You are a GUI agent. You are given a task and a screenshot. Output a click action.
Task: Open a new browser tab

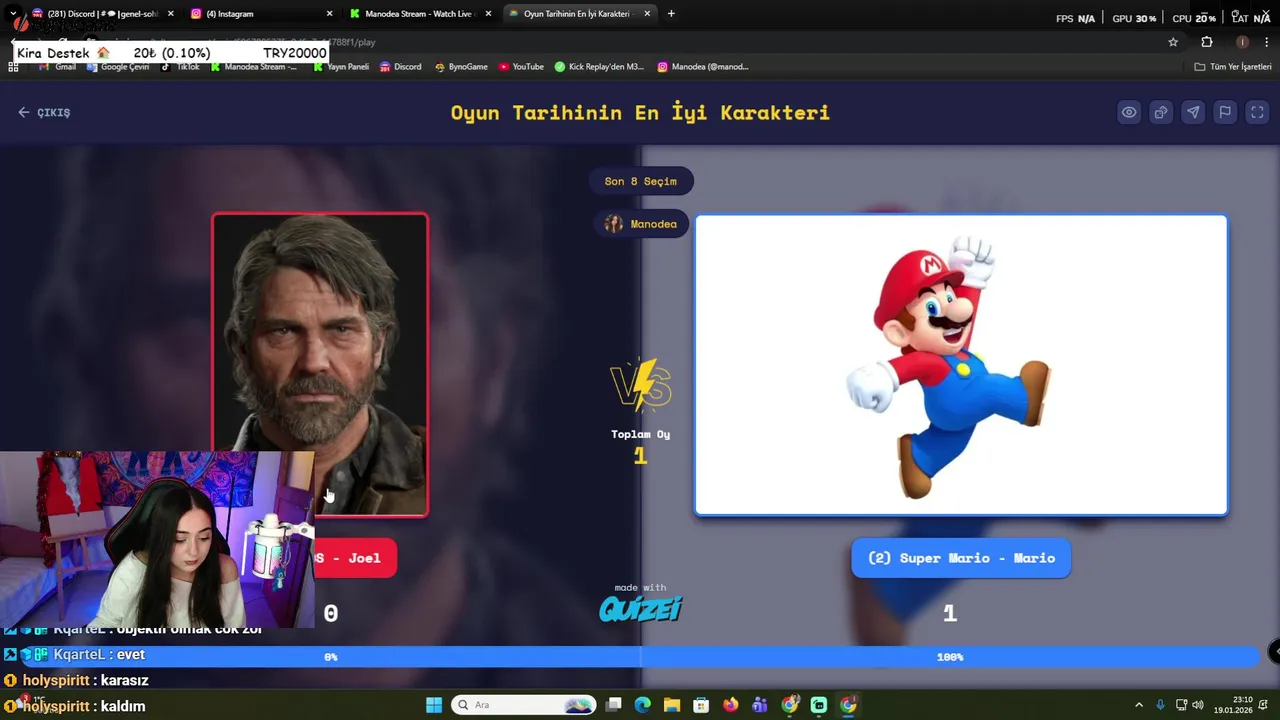pyautogui.click(x=671, y=14)
